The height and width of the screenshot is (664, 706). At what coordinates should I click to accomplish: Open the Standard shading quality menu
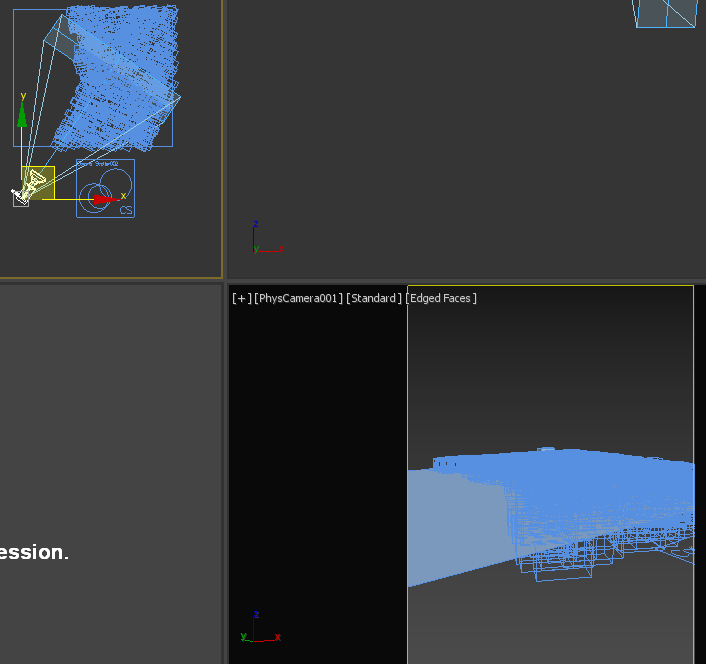pos(374,298)
